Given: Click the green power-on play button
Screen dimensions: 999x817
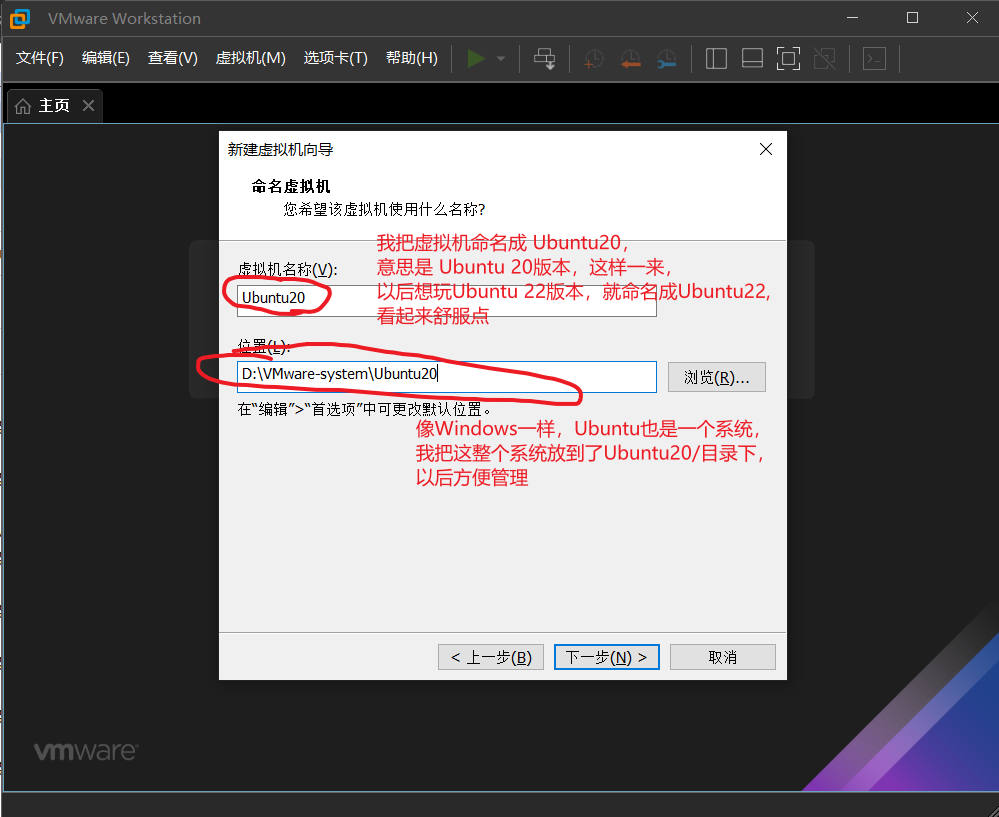Looking at the screenshot, I should click(476, 59).
